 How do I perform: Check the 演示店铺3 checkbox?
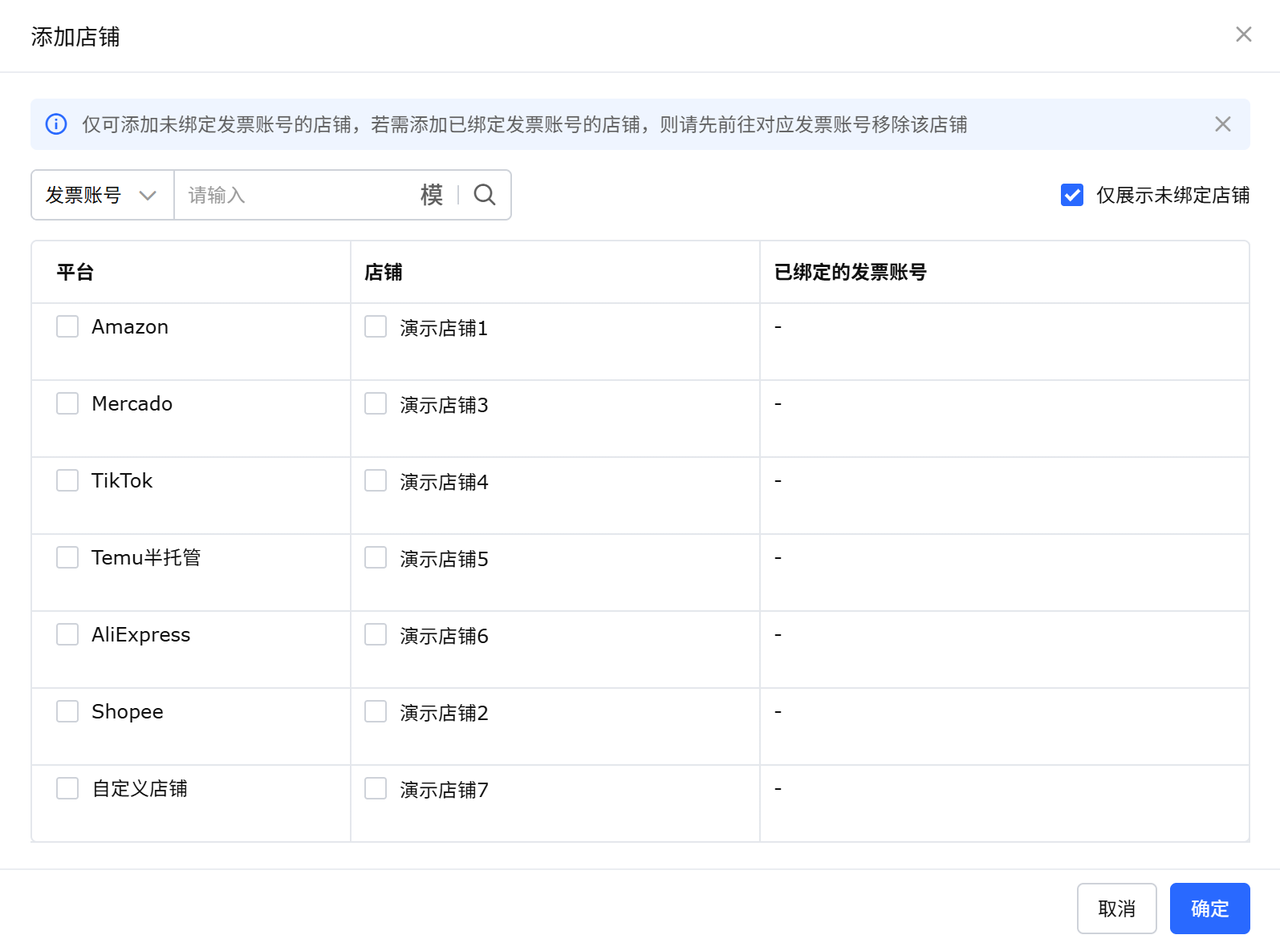click(x=375, y=404)
